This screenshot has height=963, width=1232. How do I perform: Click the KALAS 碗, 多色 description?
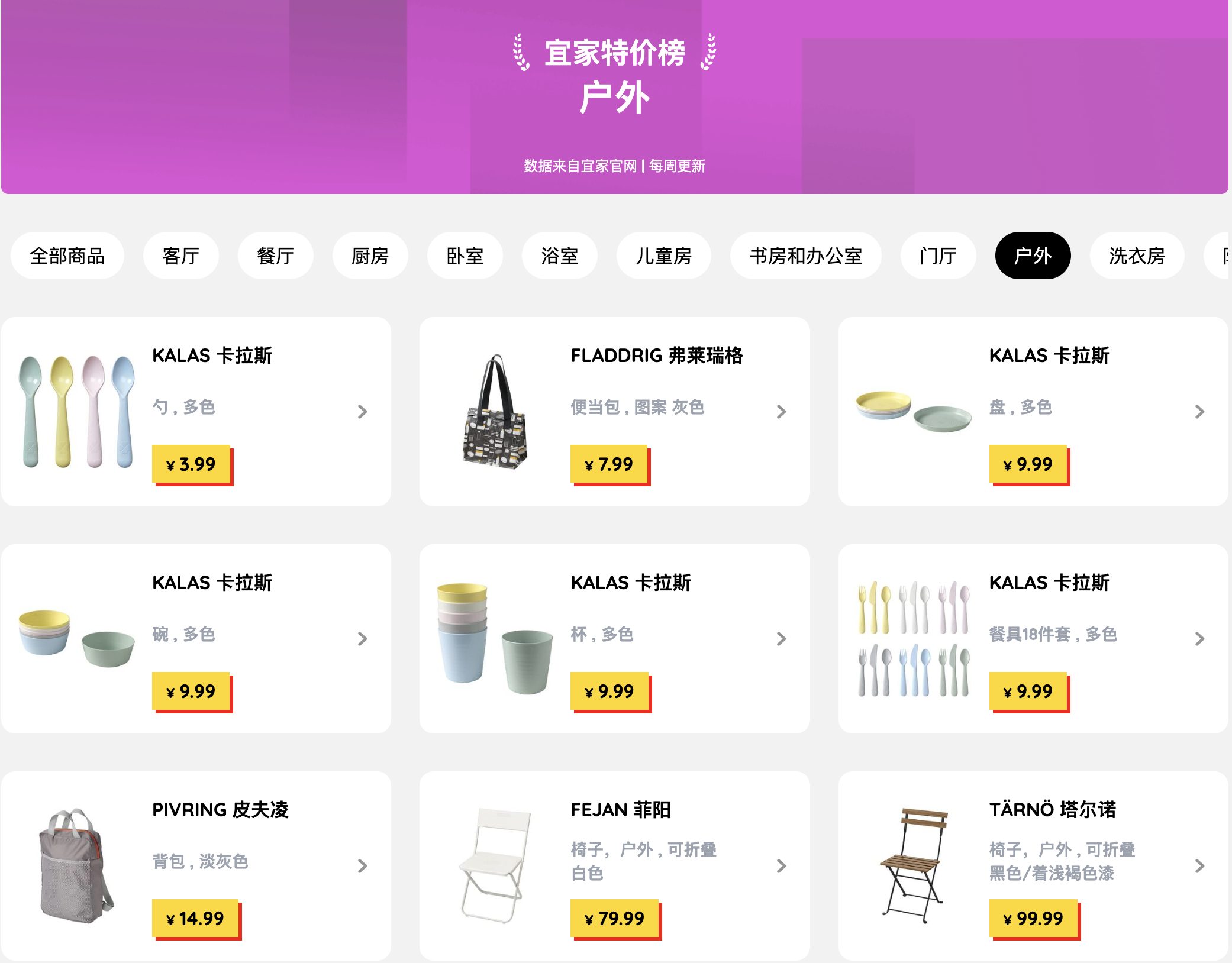(x=183, y=634)
